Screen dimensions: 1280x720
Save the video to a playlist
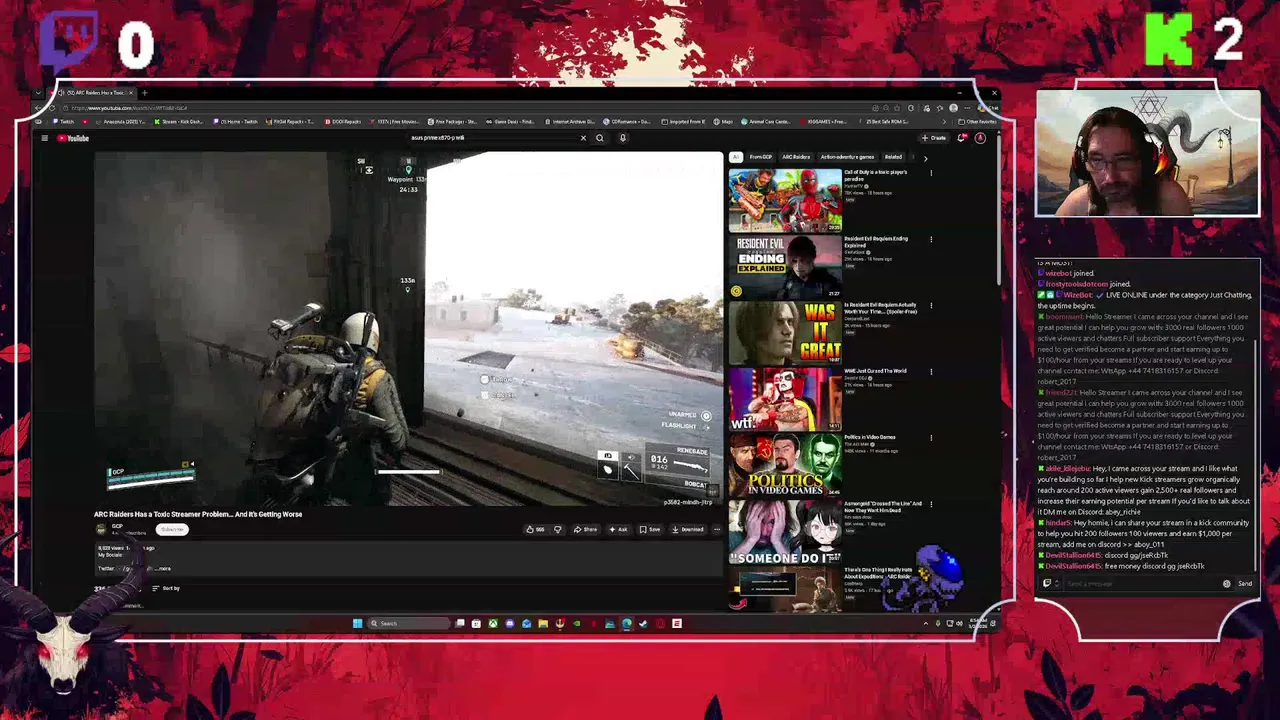[x=650, y=529]
